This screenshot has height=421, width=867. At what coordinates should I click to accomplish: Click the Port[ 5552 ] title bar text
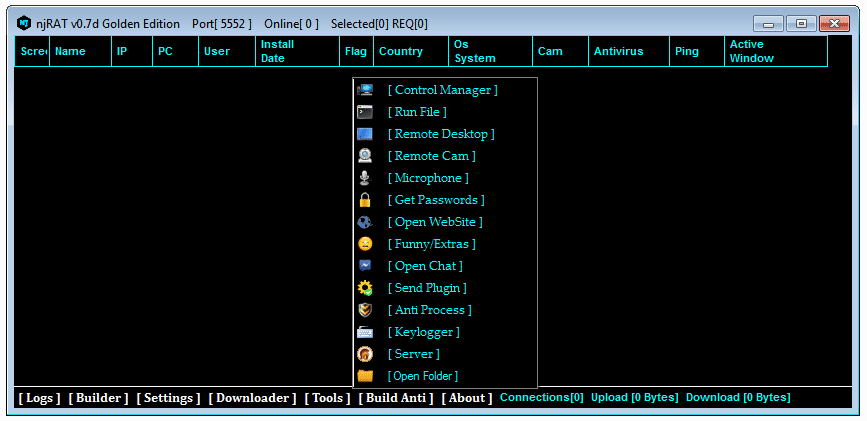(222, 24)
